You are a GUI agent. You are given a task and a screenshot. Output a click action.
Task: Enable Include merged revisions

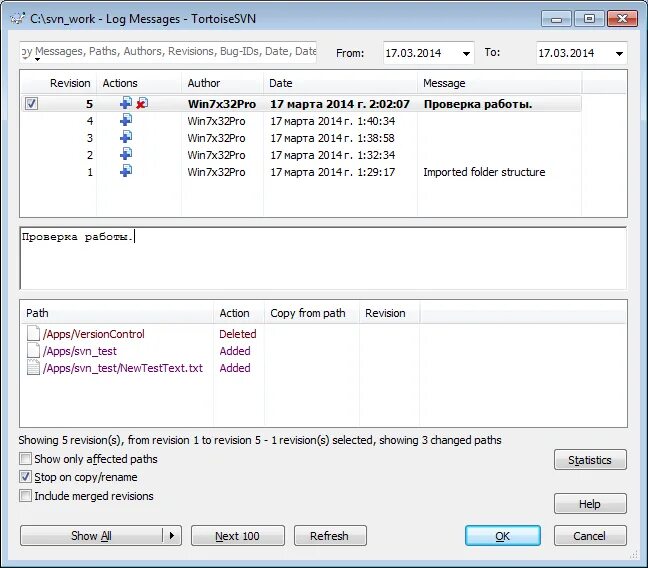coord(25,495)
